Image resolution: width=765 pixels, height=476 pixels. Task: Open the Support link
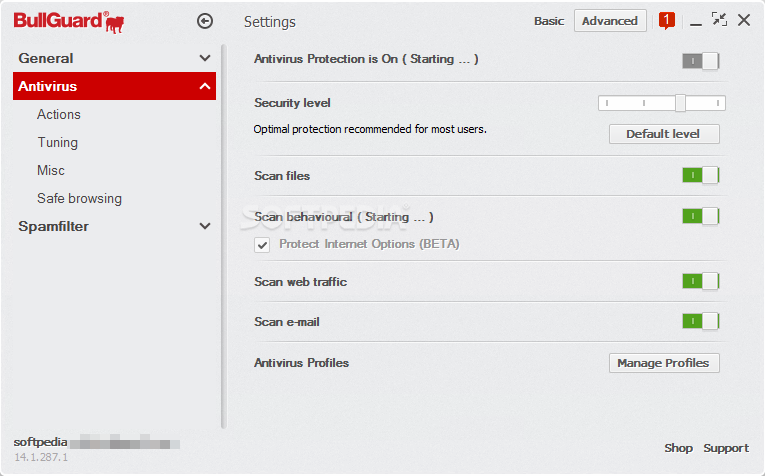726,448
